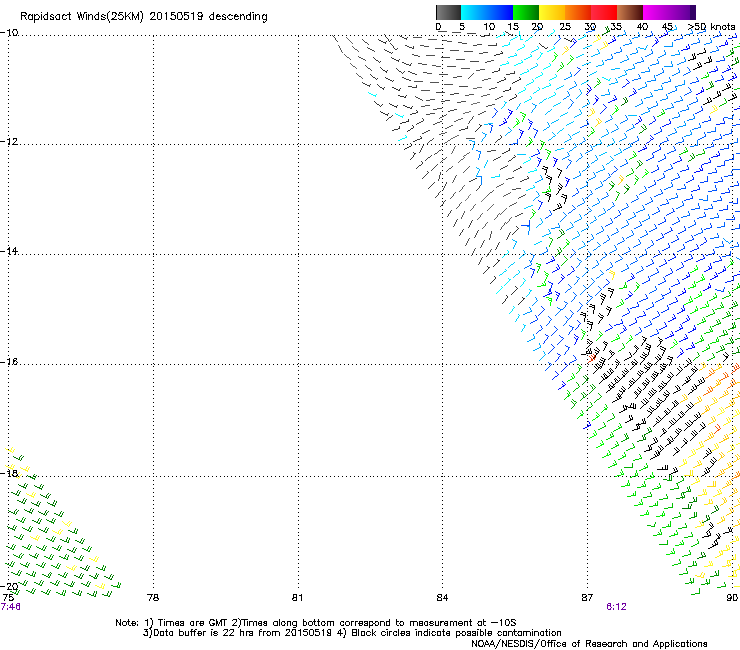Select the '78' longitude axis label
This screenshot has height=650, width=740.
(153, 598)
